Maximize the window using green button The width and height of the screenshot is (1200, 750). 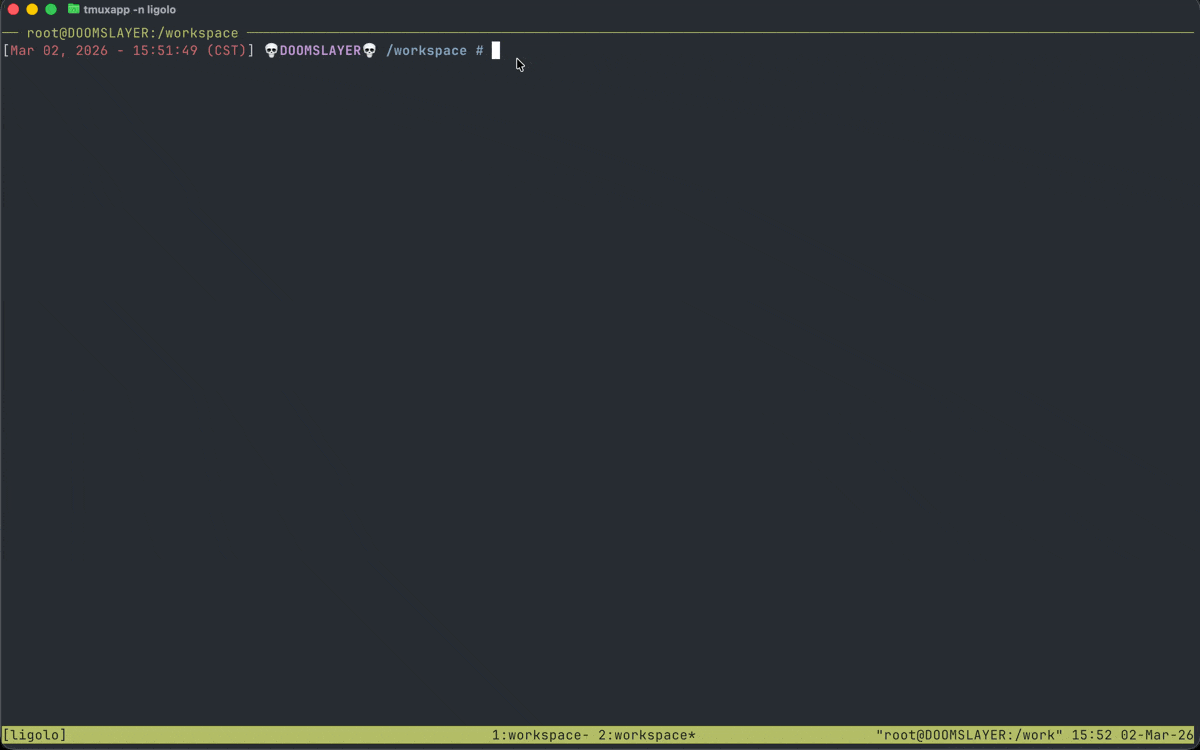pyautogui.click(x=51, y=9)
